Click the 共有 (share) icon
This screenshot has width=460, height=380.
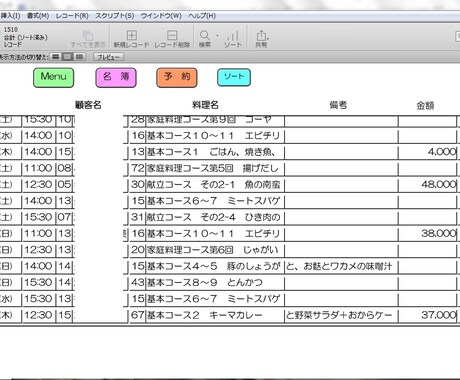tap(261, 35)
